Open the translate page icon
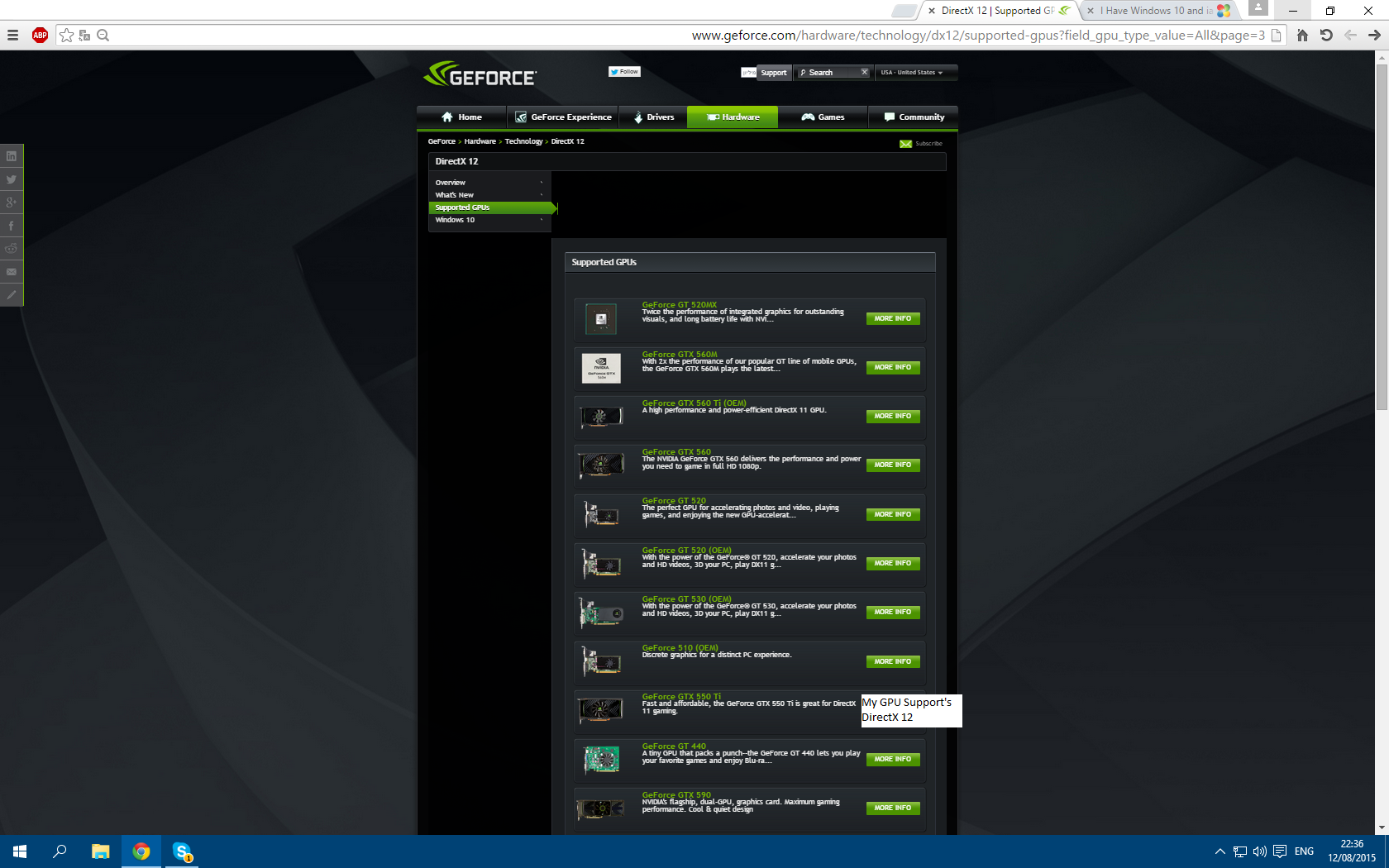 tap(84, 35)
